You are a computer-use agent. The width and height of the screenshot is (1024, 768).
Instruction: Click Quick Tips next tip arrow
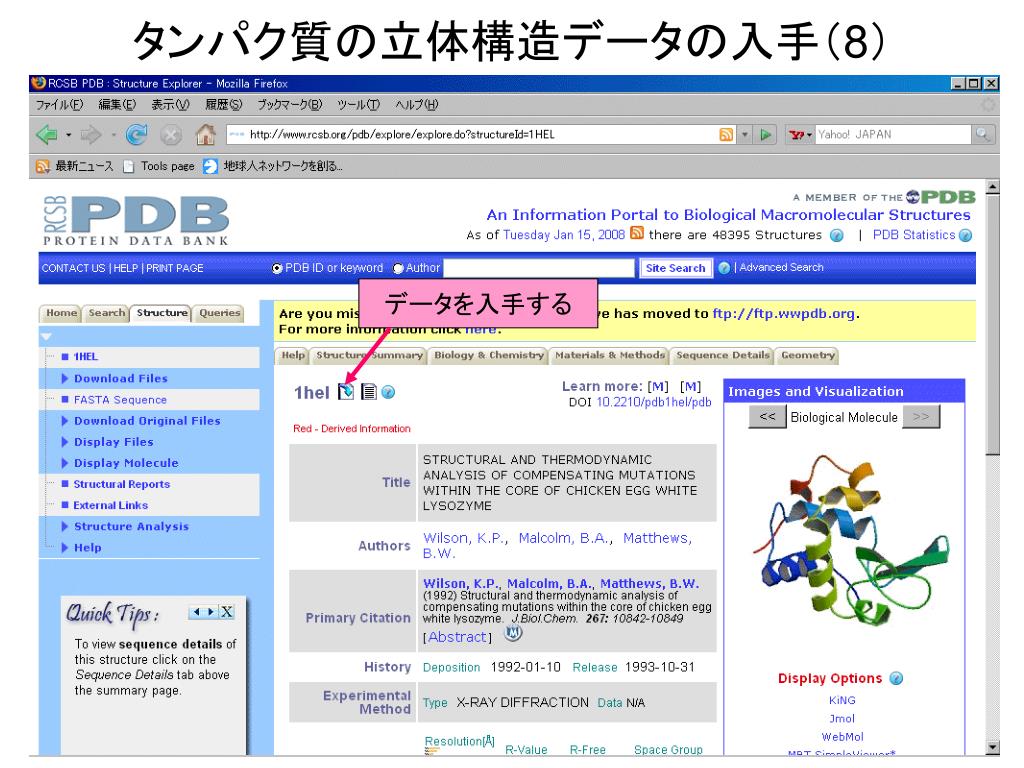point(210,612)
